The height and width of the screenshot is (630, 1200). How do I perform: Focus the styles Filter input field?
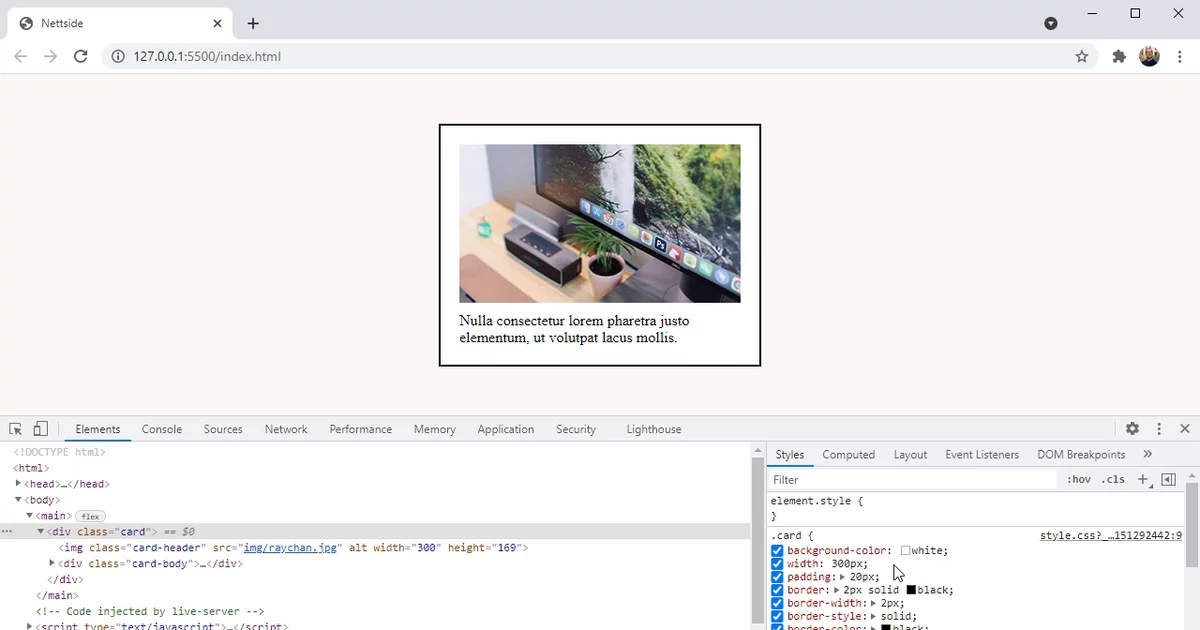[x=912, y=480]
